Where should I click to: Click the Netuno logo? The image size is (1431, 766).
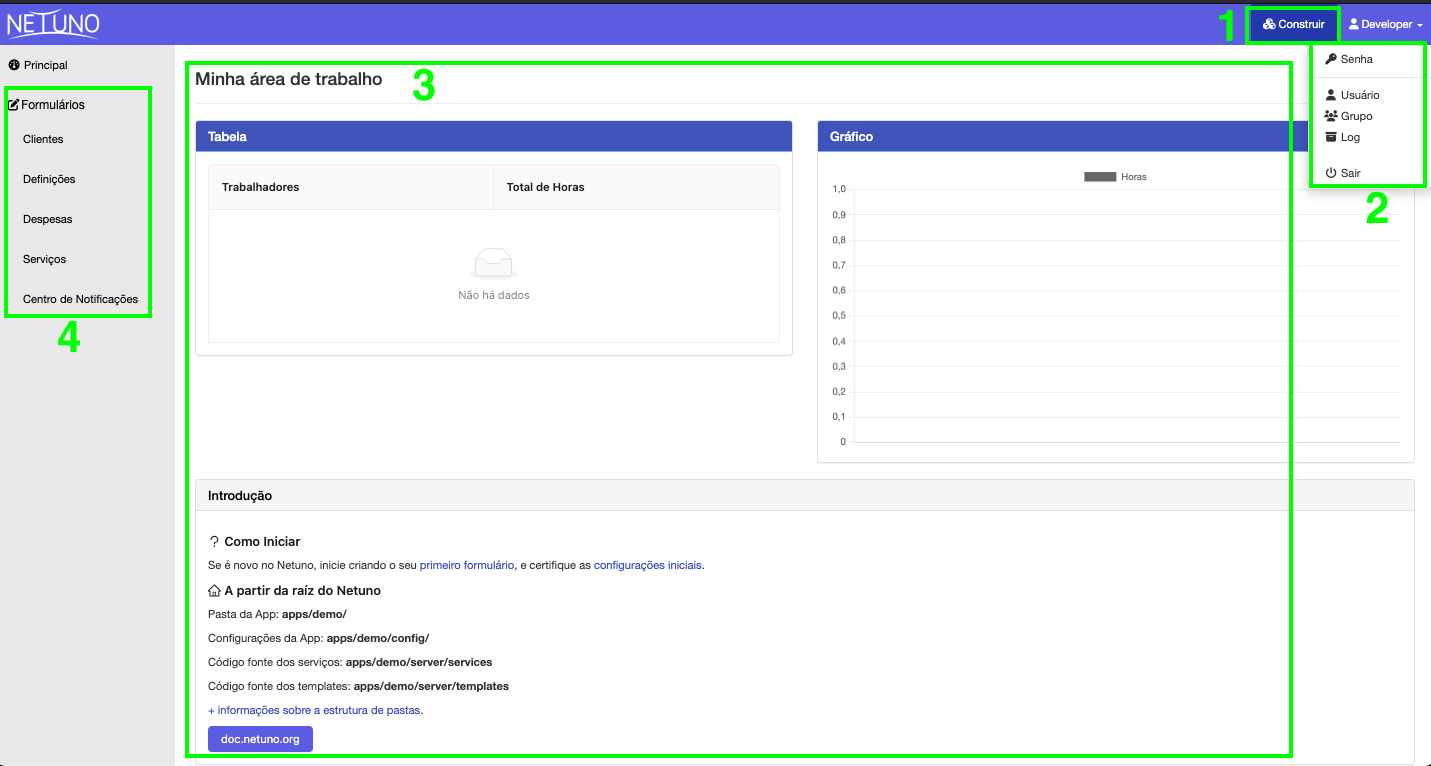(x=53, y=23)
